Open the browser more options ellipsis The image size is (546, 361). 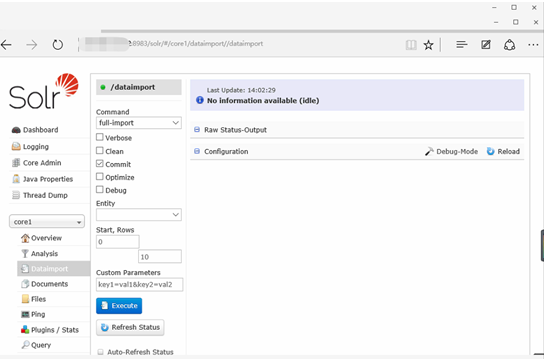pos(533,45)
